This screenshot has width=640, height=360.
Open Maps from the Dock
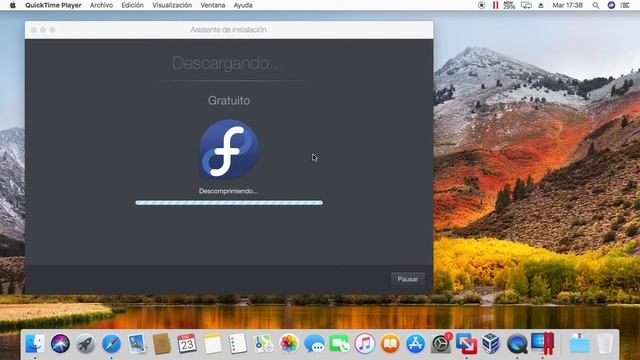click(263, 343)
